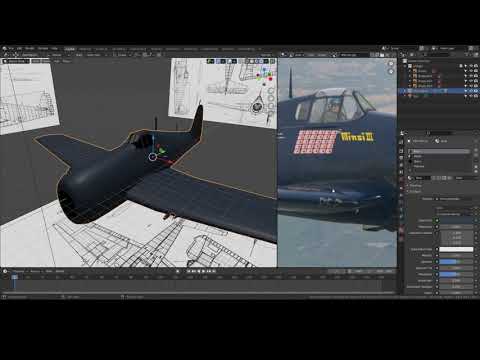Open the Window menu
This screenshot has width=480, height=360.
[43, 48]
